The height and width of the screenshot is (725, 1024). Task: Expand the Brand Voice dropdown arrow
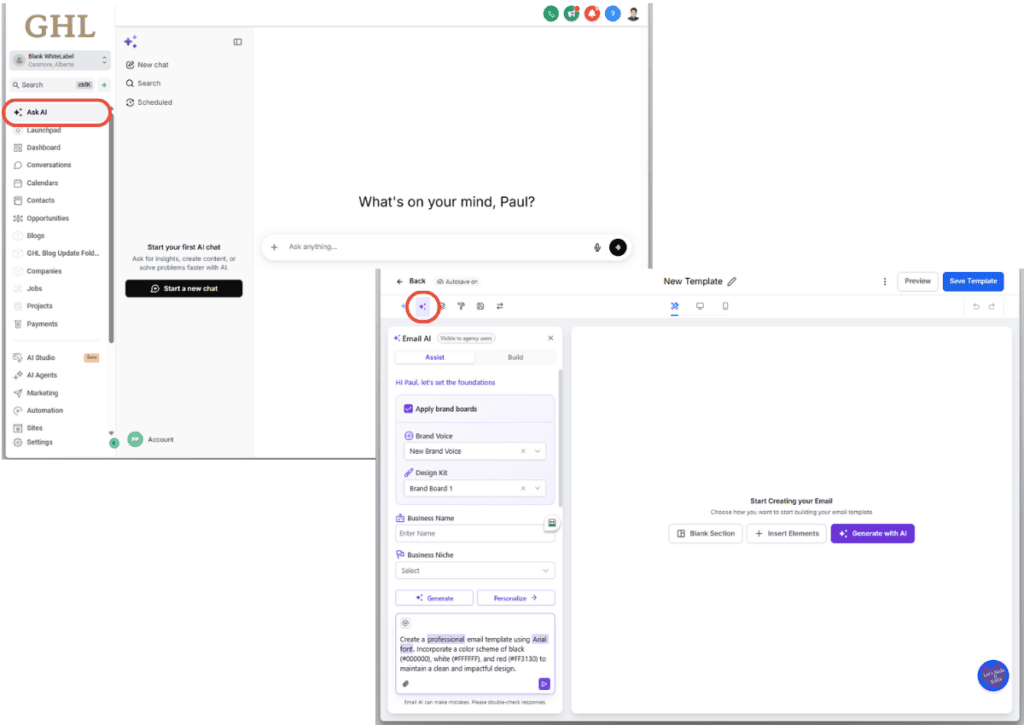(x=538, y=451)
